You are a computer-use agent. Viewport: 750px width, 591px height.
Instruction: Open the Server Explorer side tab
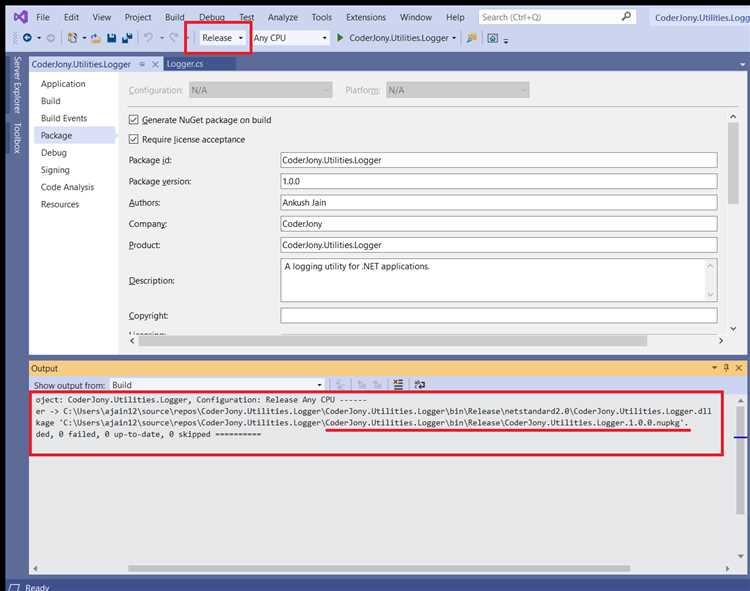coord(18,84)
